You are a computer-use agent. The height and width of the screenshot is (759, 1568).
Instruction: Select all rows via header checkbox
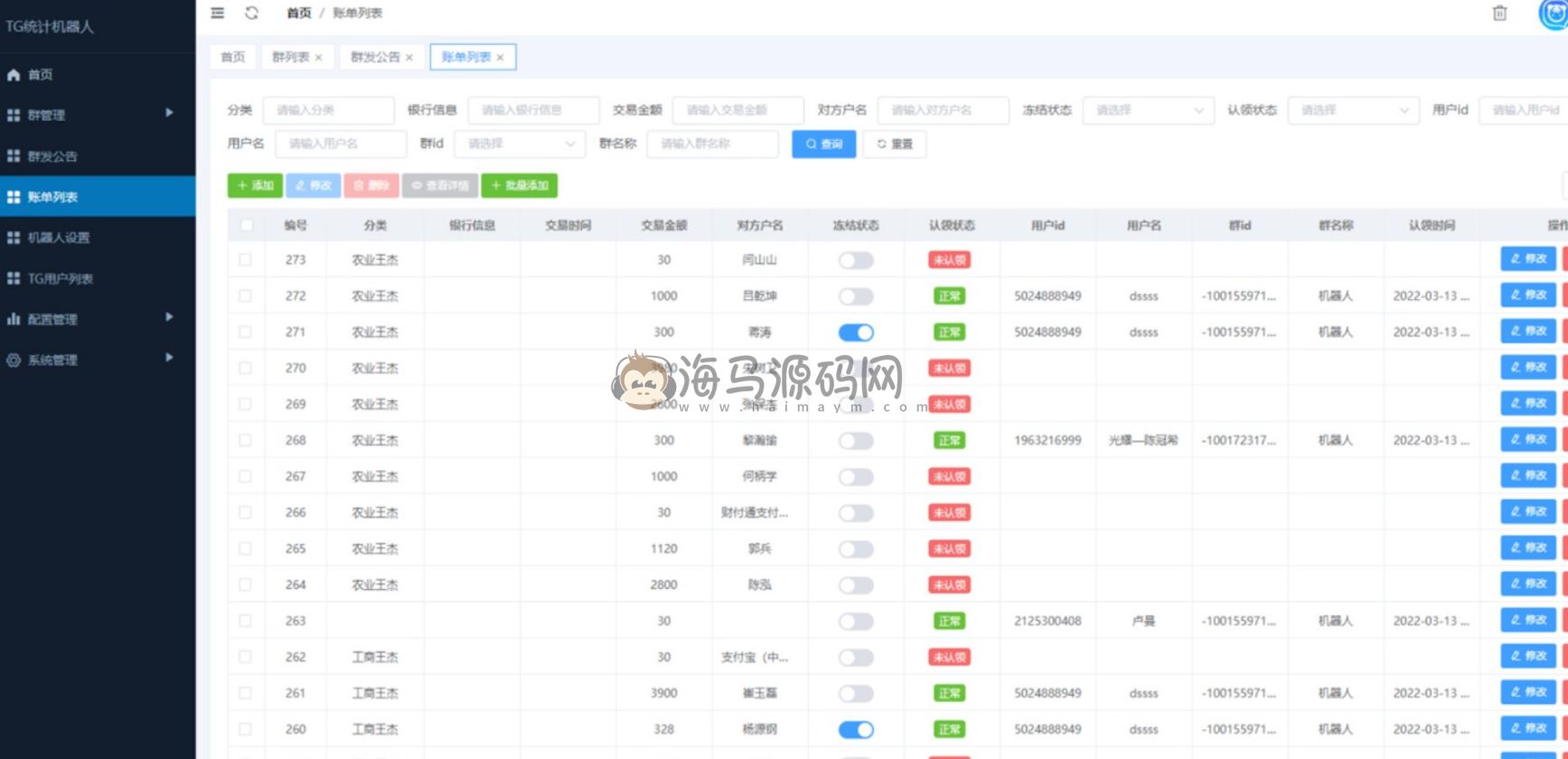pos(247,225)
